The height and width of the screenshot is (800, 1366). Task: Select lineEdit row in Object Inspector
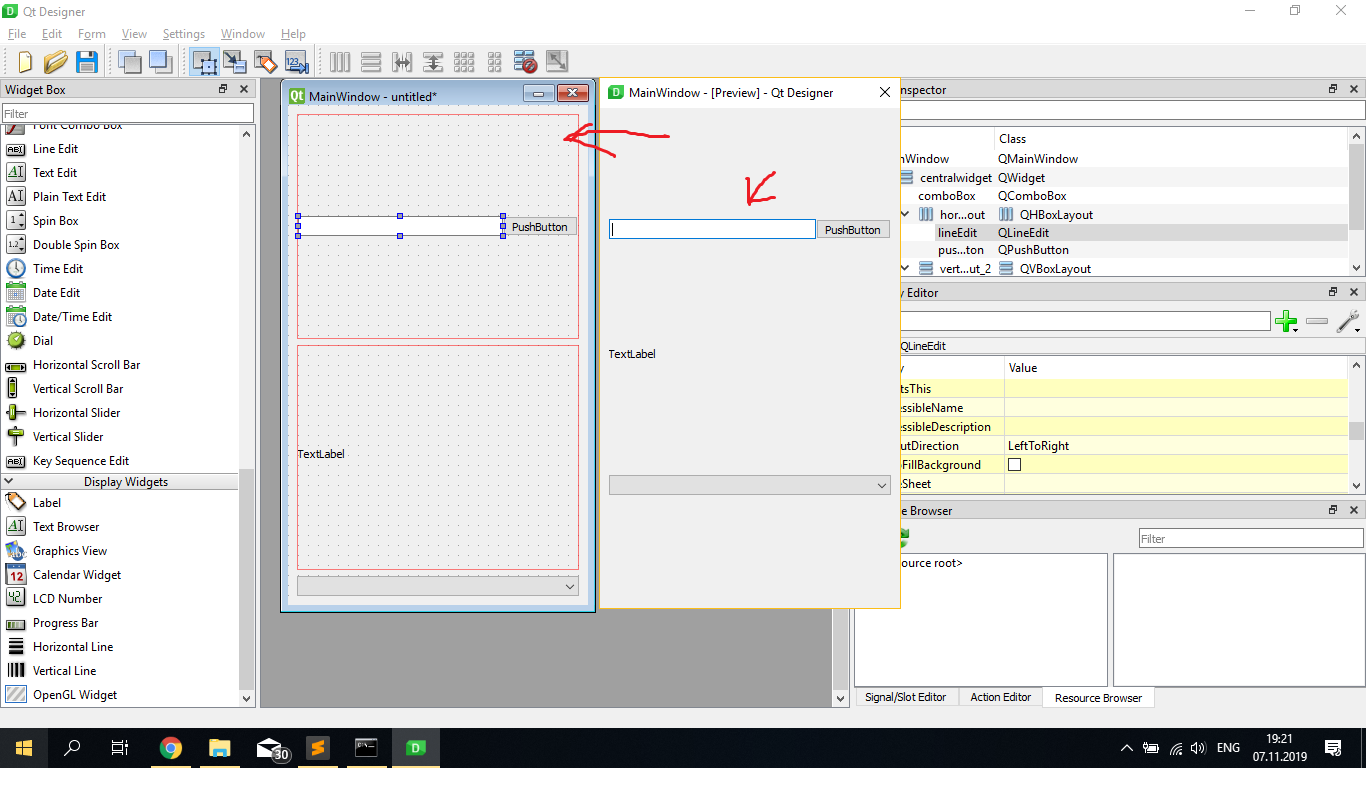pyautogui.click(x=1123, y=232)
